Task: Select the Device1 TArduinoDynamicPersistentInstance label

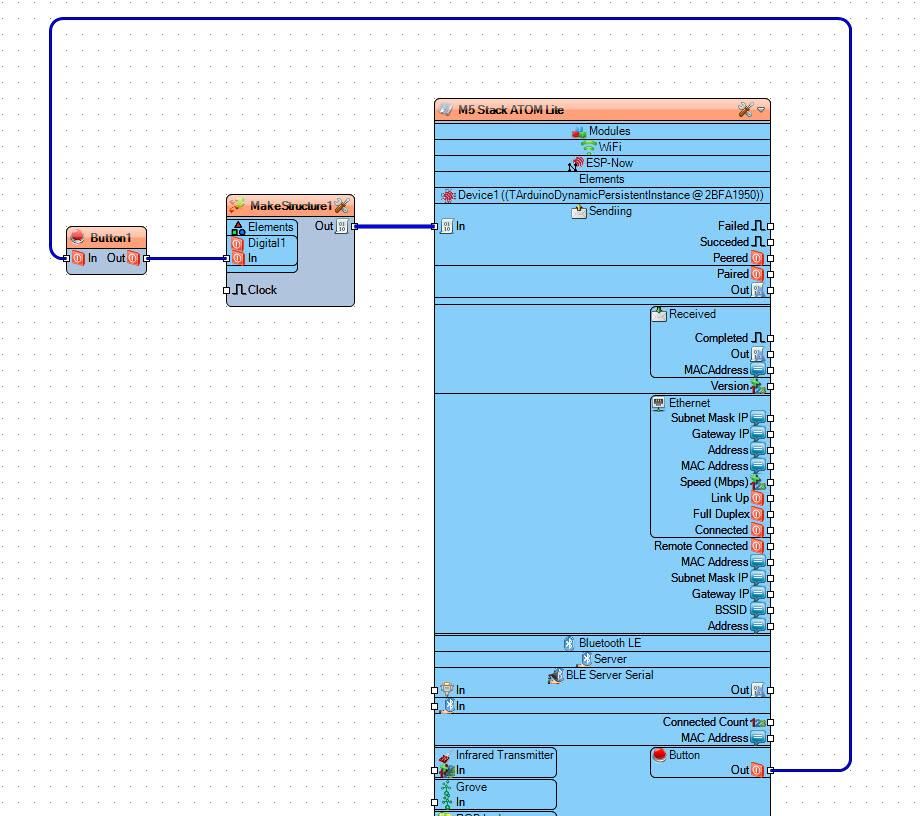Action: pyautogui.click(x=611, y=195)
